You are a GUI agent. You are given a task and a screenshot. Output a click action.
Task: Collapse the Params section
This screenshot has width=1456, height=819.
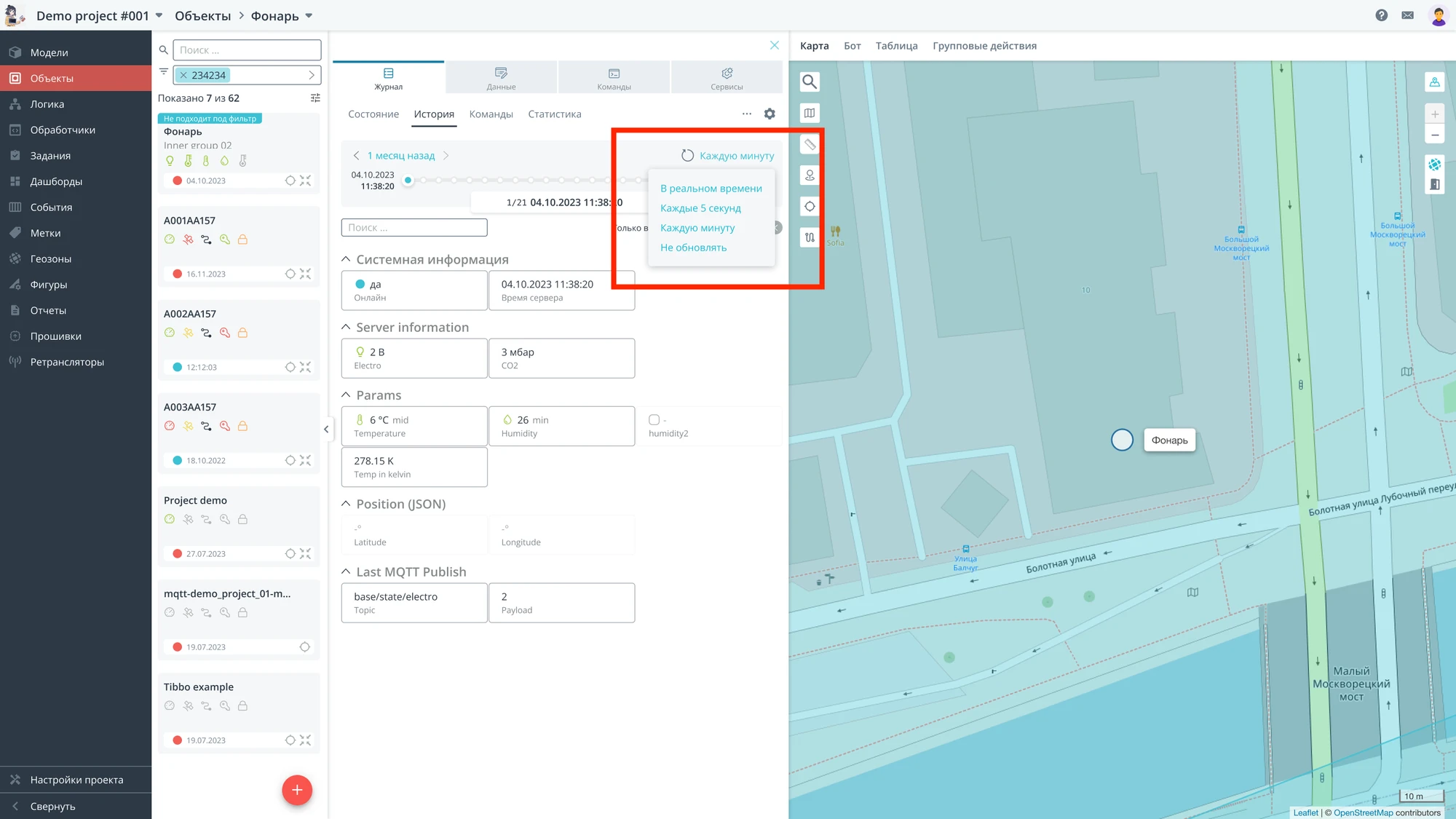click(x=347, y=395)
